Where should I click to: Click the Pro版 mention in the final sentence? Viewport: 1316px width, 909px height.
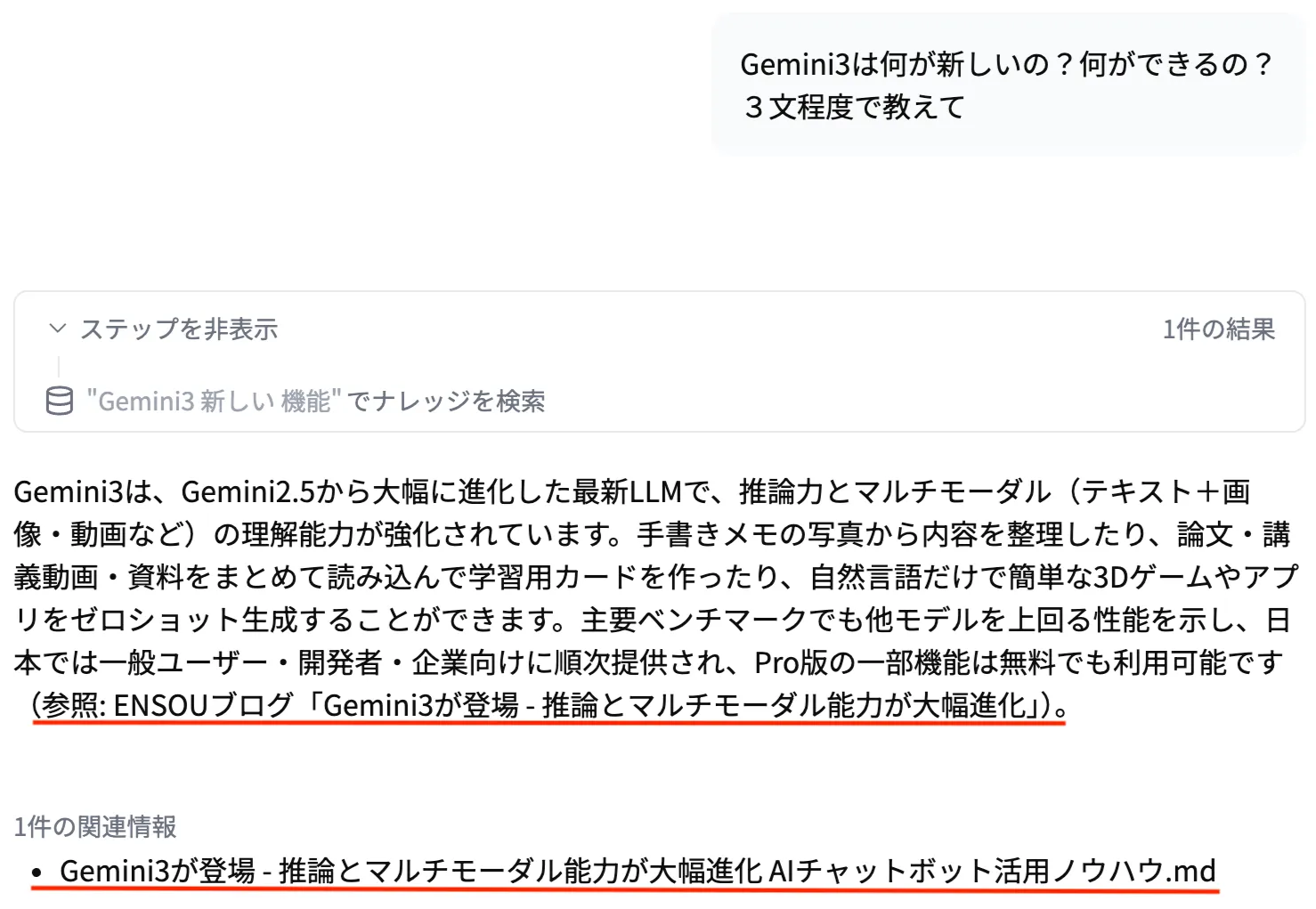(792, 662)
